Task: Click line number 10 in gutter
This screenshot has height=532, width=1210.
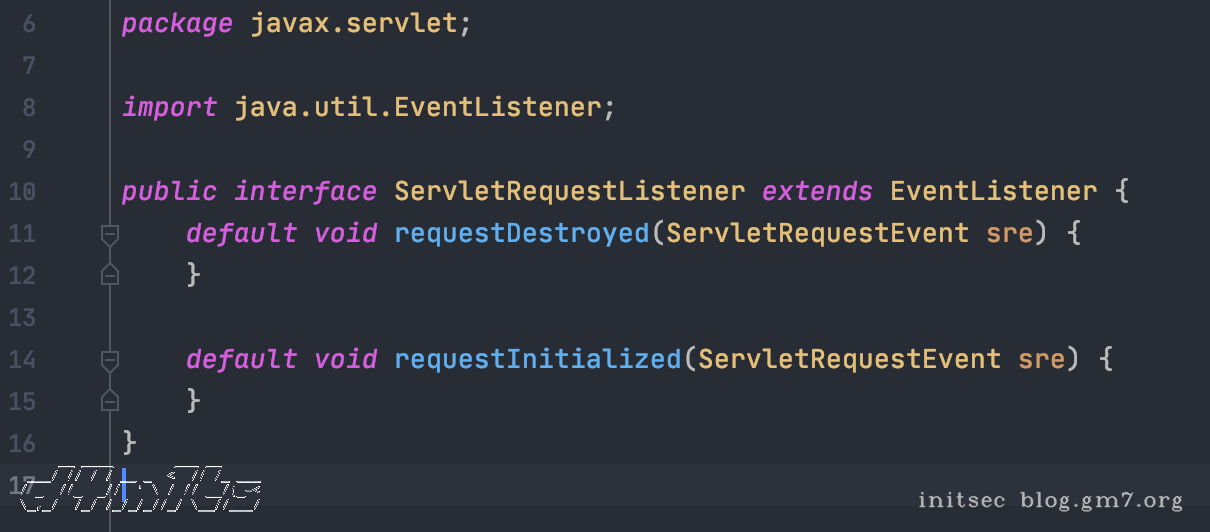Action: pyautogui.click(x=22, y=191)
